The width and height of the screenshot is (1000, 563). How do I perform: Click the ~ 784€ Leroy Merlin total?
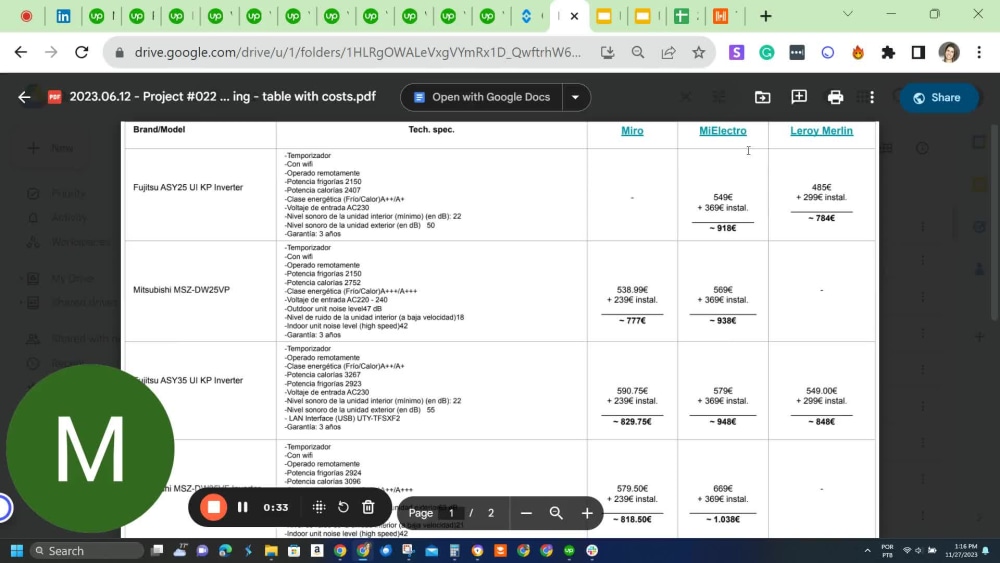[x=821, y=218]
